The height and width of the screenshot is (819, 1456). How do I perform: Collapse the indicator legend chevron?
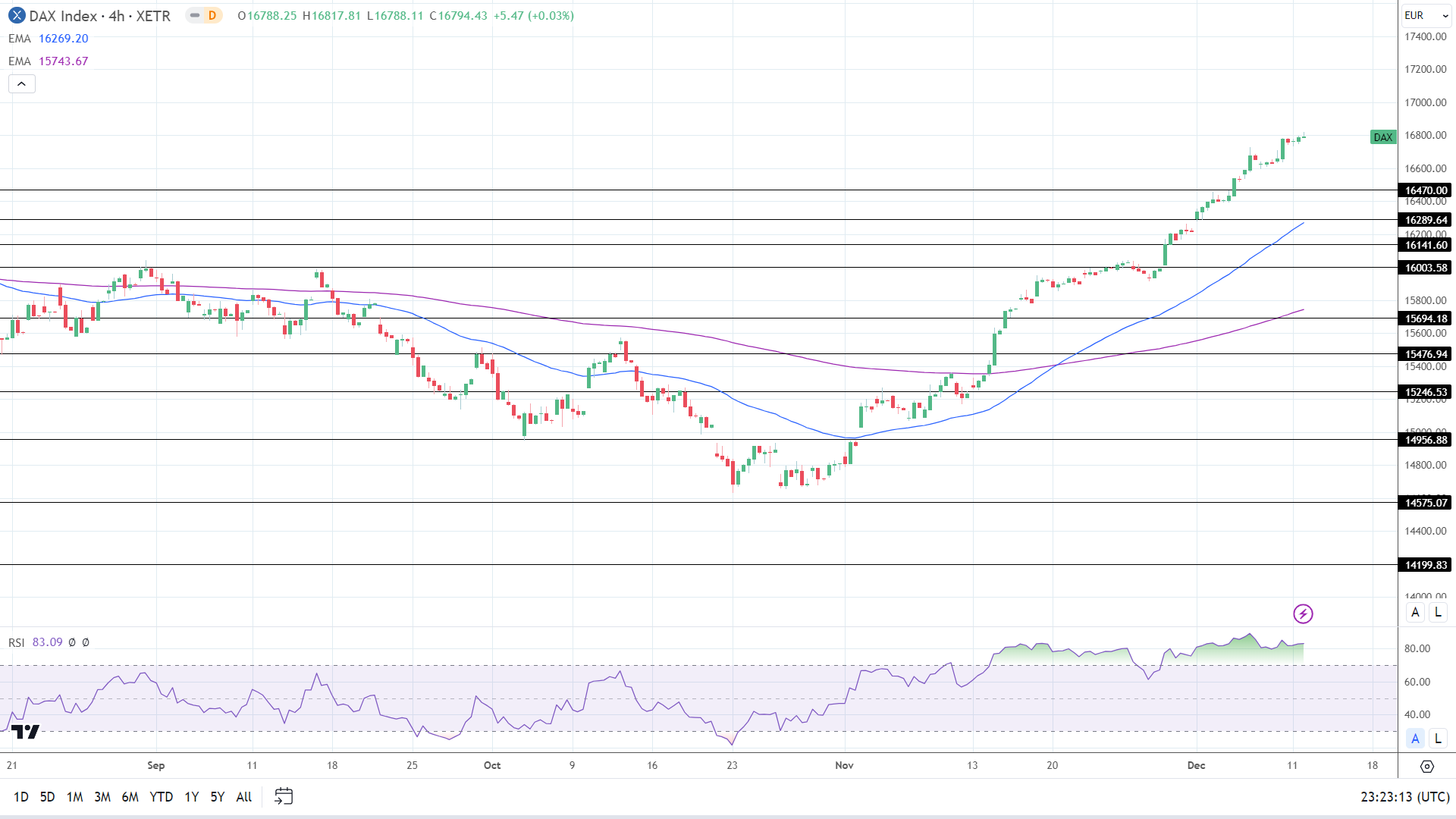point(22,84)
